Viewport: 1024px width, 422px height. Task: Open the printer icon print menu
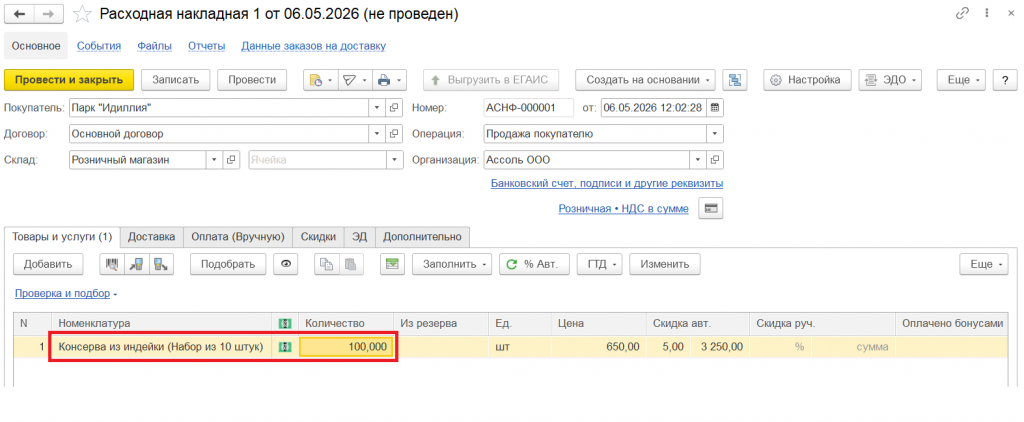click(x=389, y=80)
